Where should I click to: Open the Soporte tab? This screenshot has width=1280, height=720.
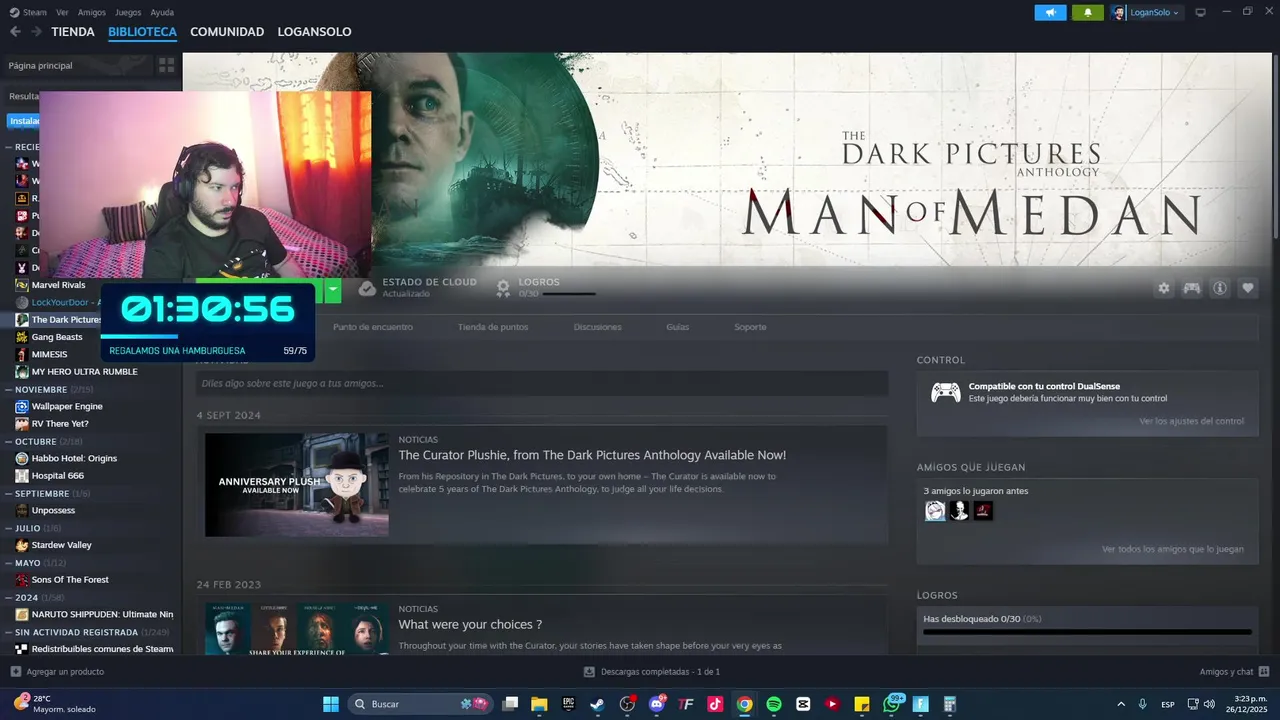(750, 327)
